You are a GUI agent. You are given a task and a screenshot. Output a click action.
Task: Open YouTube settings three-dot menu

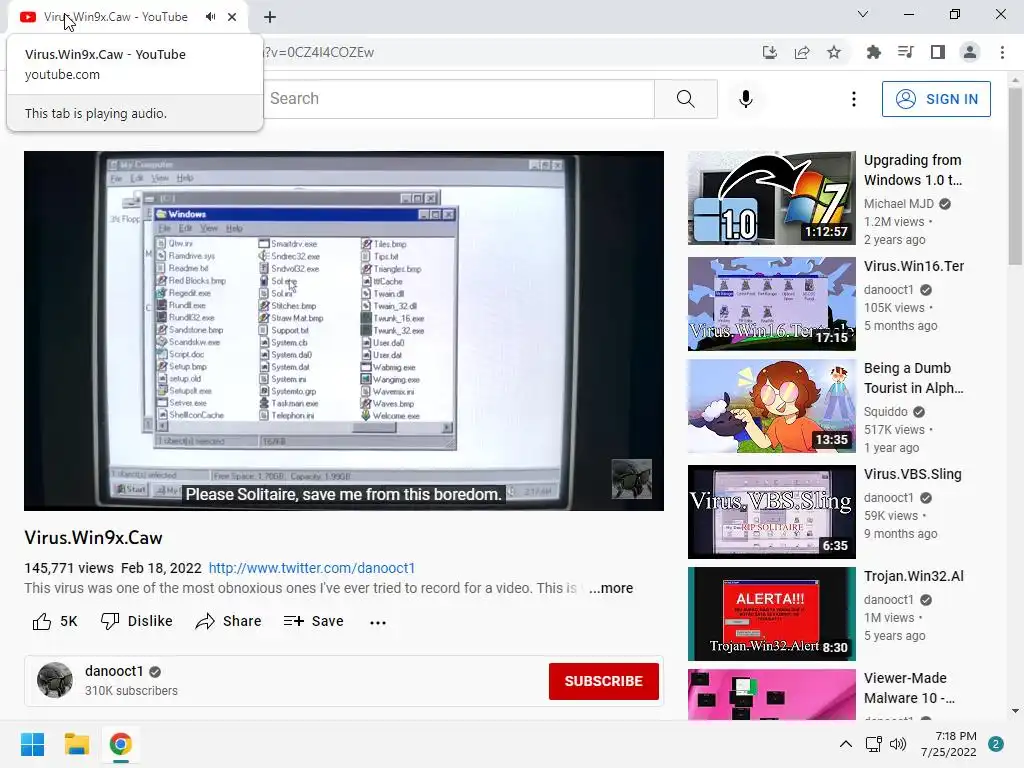(x=854, y=99)
